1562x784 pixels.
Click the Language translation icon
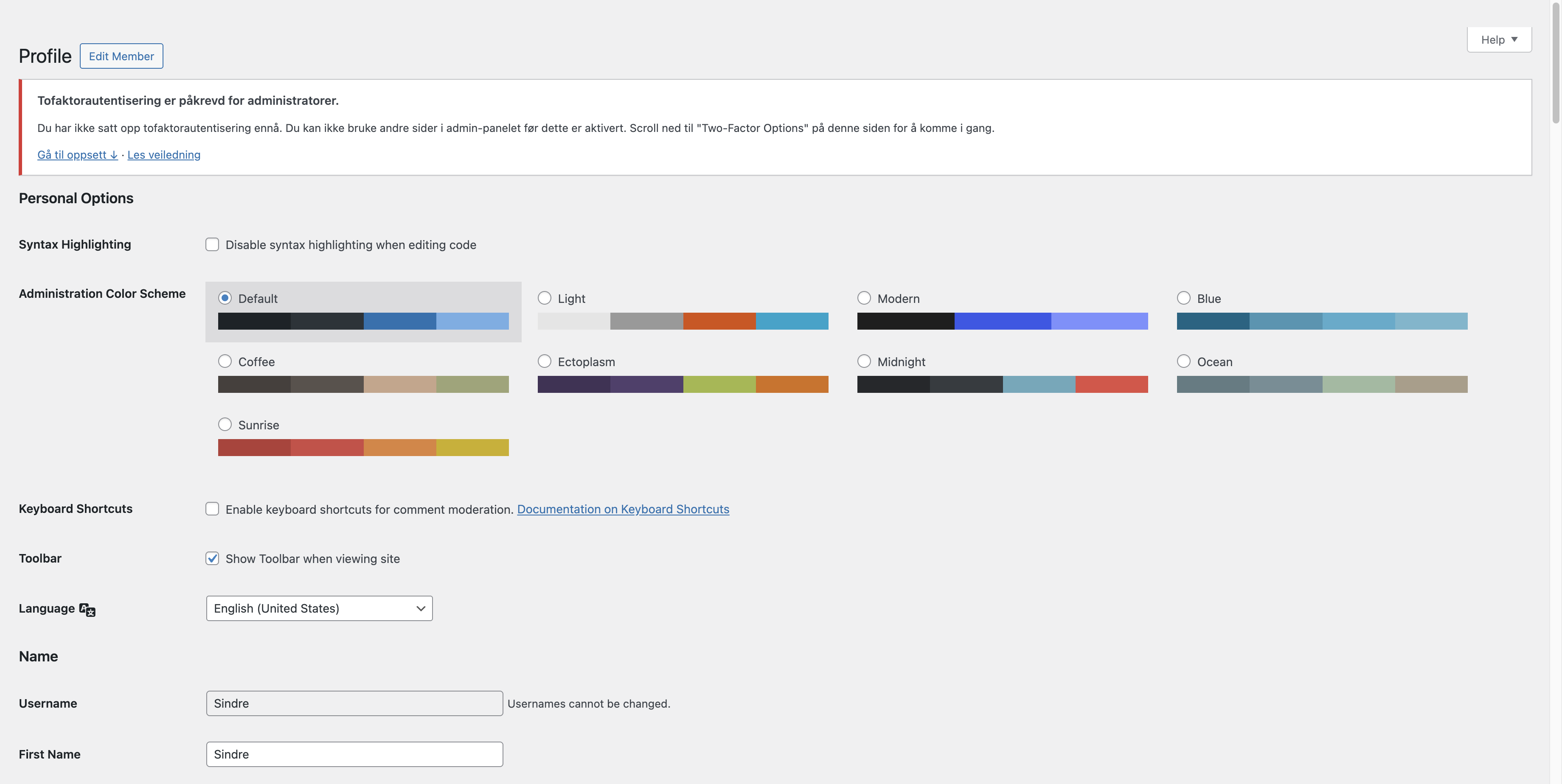[87, 610]
